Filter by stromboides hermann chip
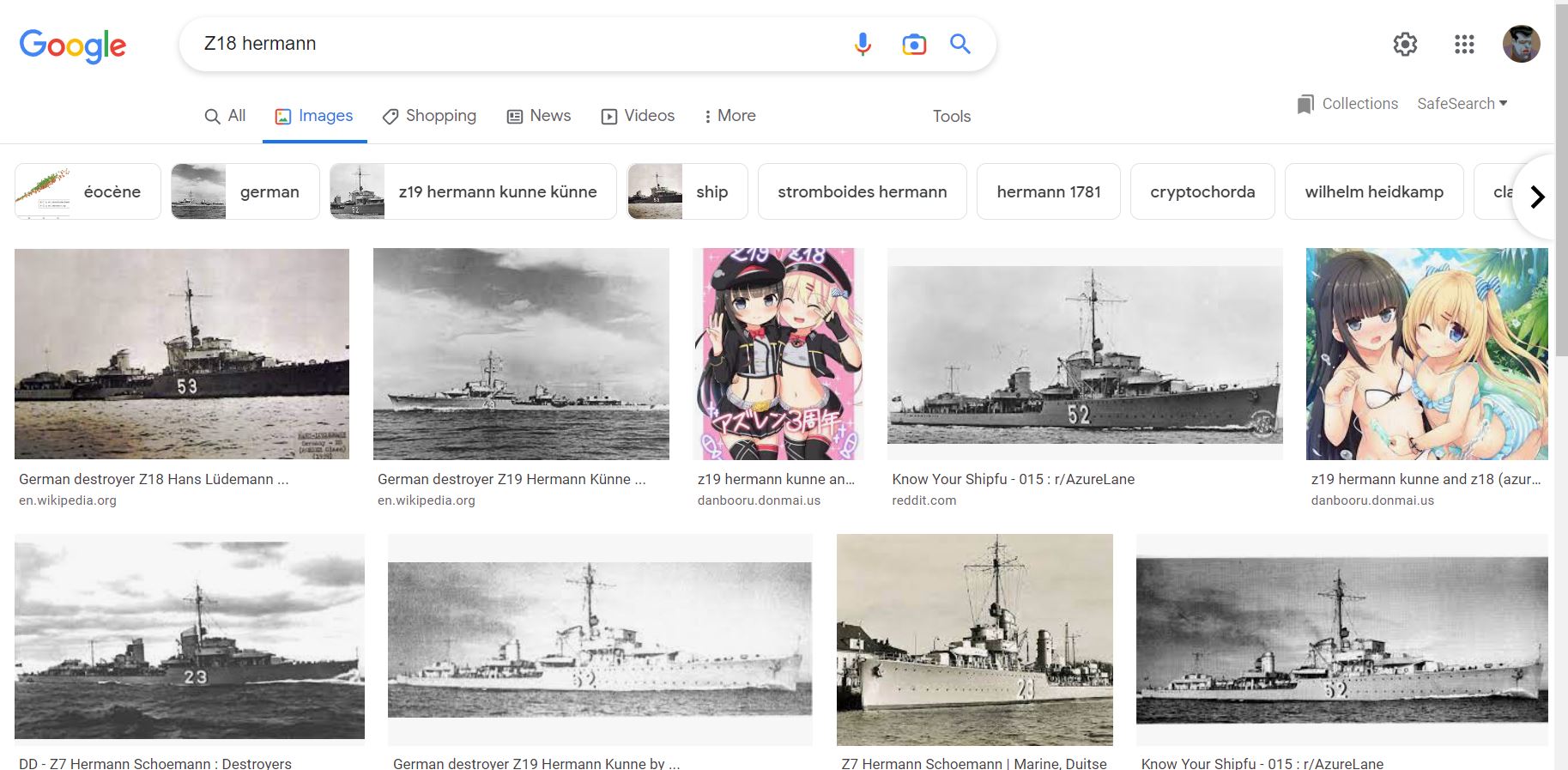This screenshot has height=770, width=1568. coord(863,191)
